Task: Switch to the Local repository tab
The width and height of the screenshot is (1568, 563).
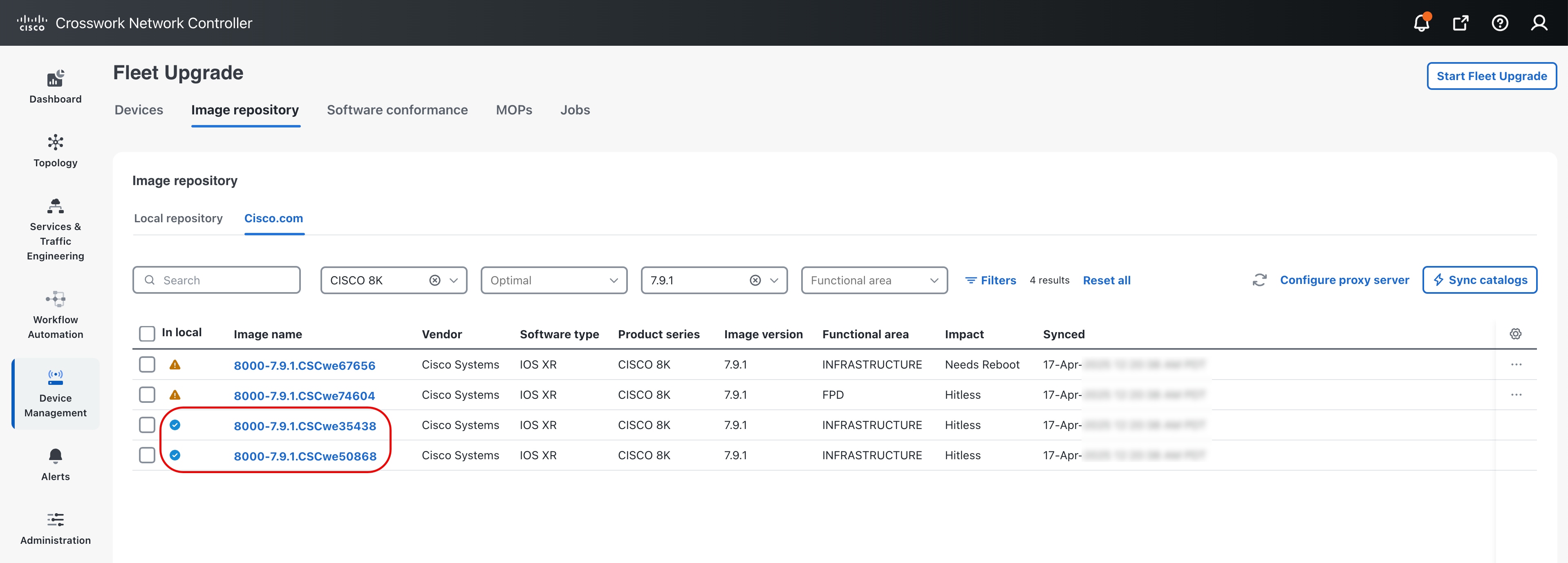Action: pyautogui.click(x=178, y=218)
